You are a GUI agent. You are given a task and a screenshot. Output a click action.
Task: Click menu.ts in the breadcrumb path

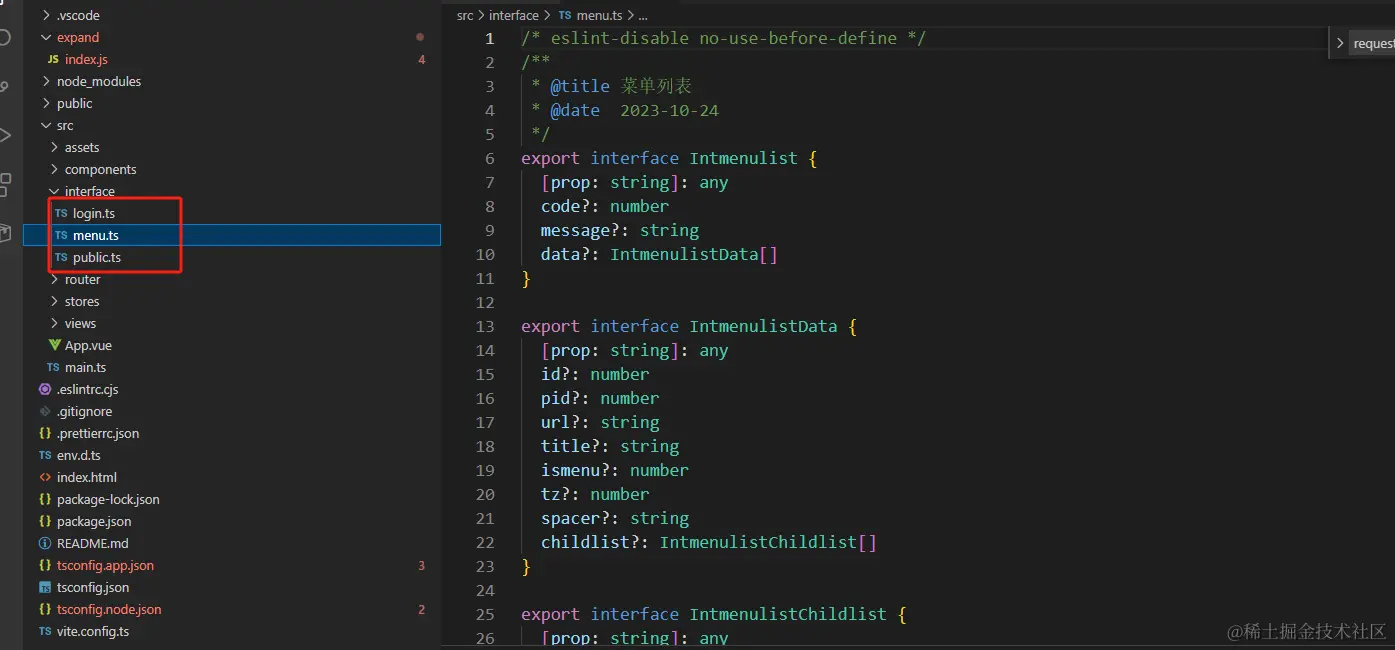[598, 16]
